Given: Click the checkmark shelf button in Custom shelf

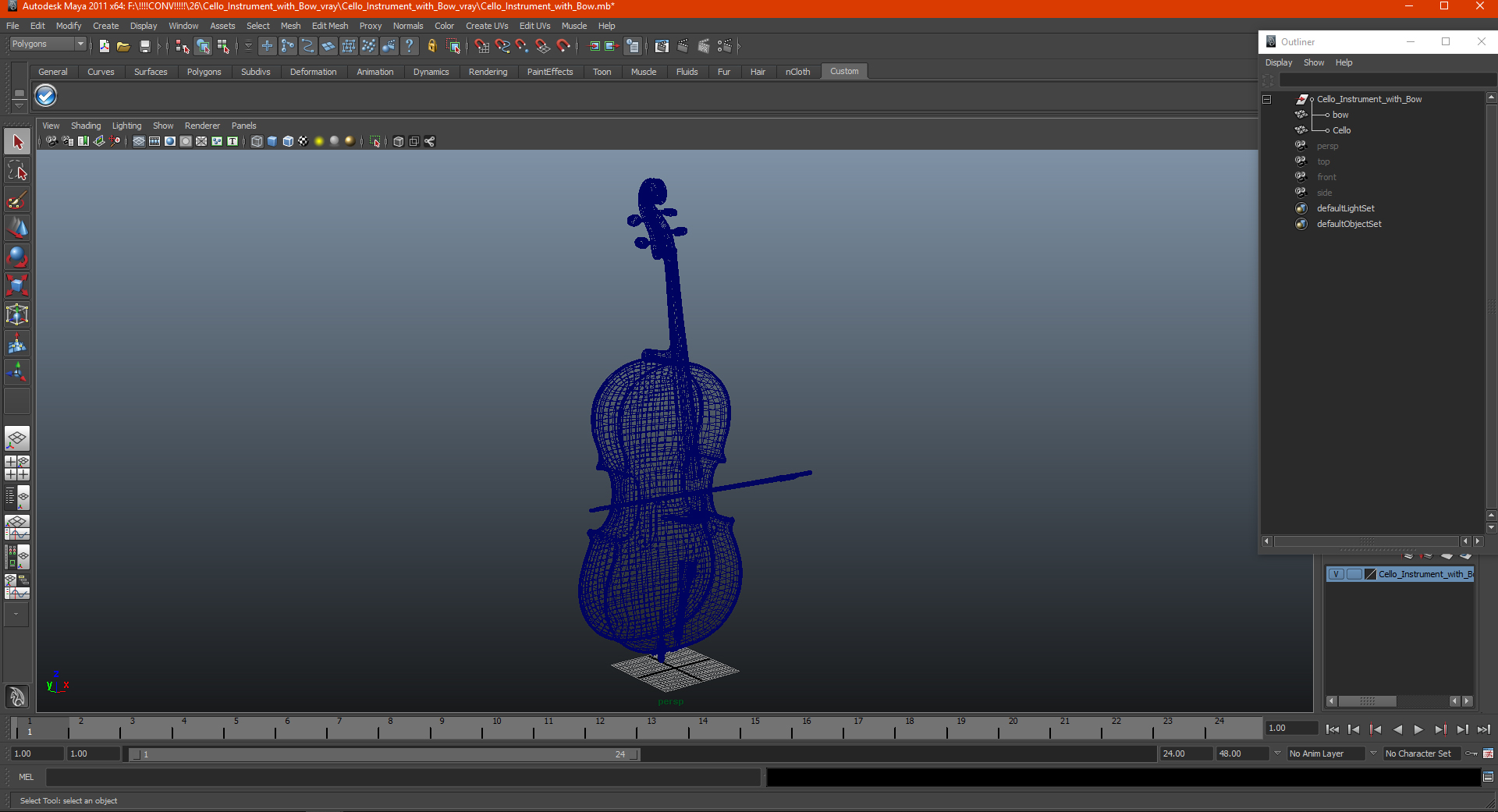Looking at the screenshot, I should tap(46, 96).
